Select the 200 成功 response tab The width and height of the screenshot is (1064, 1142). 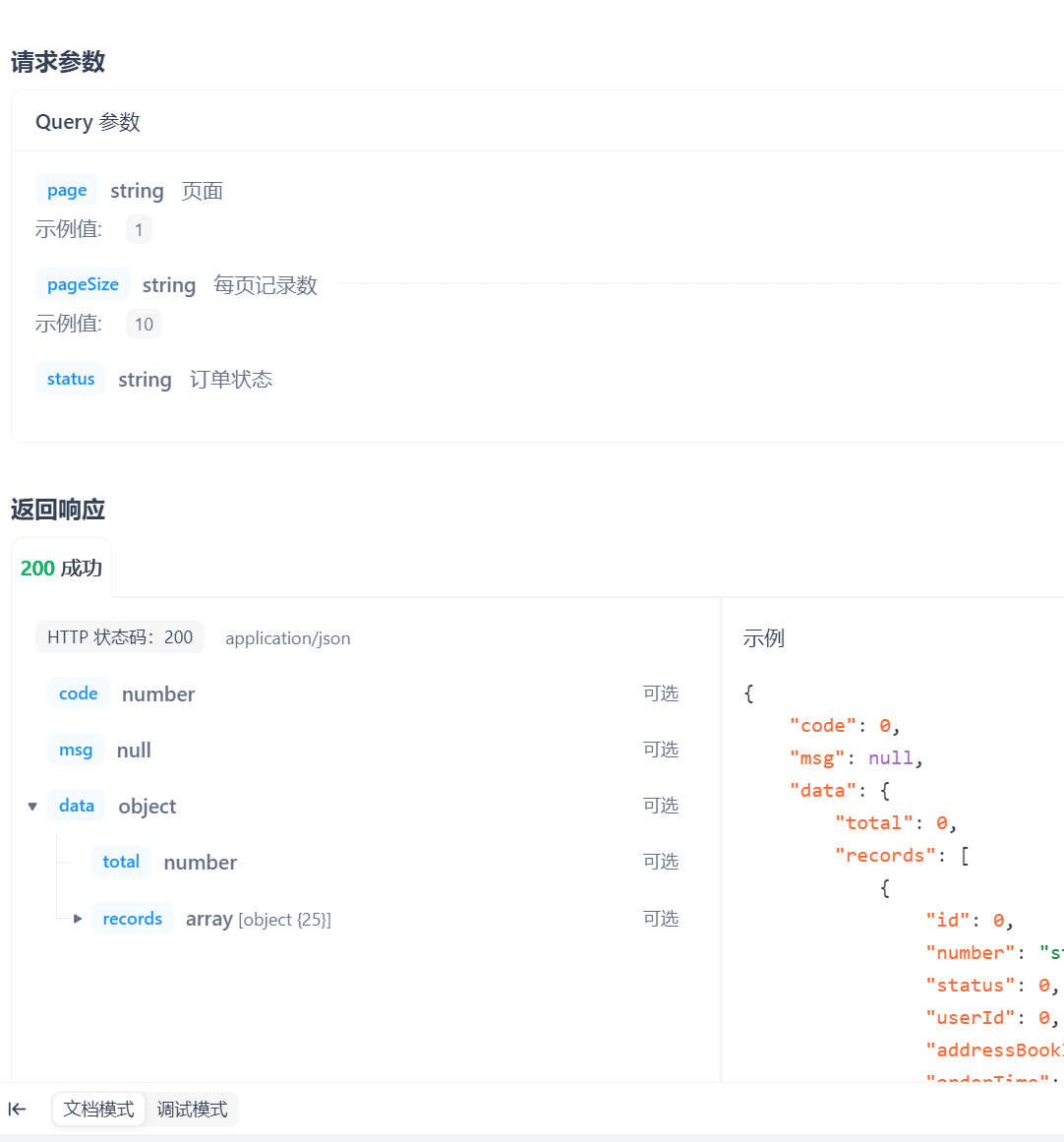click(x=61, y=568)
